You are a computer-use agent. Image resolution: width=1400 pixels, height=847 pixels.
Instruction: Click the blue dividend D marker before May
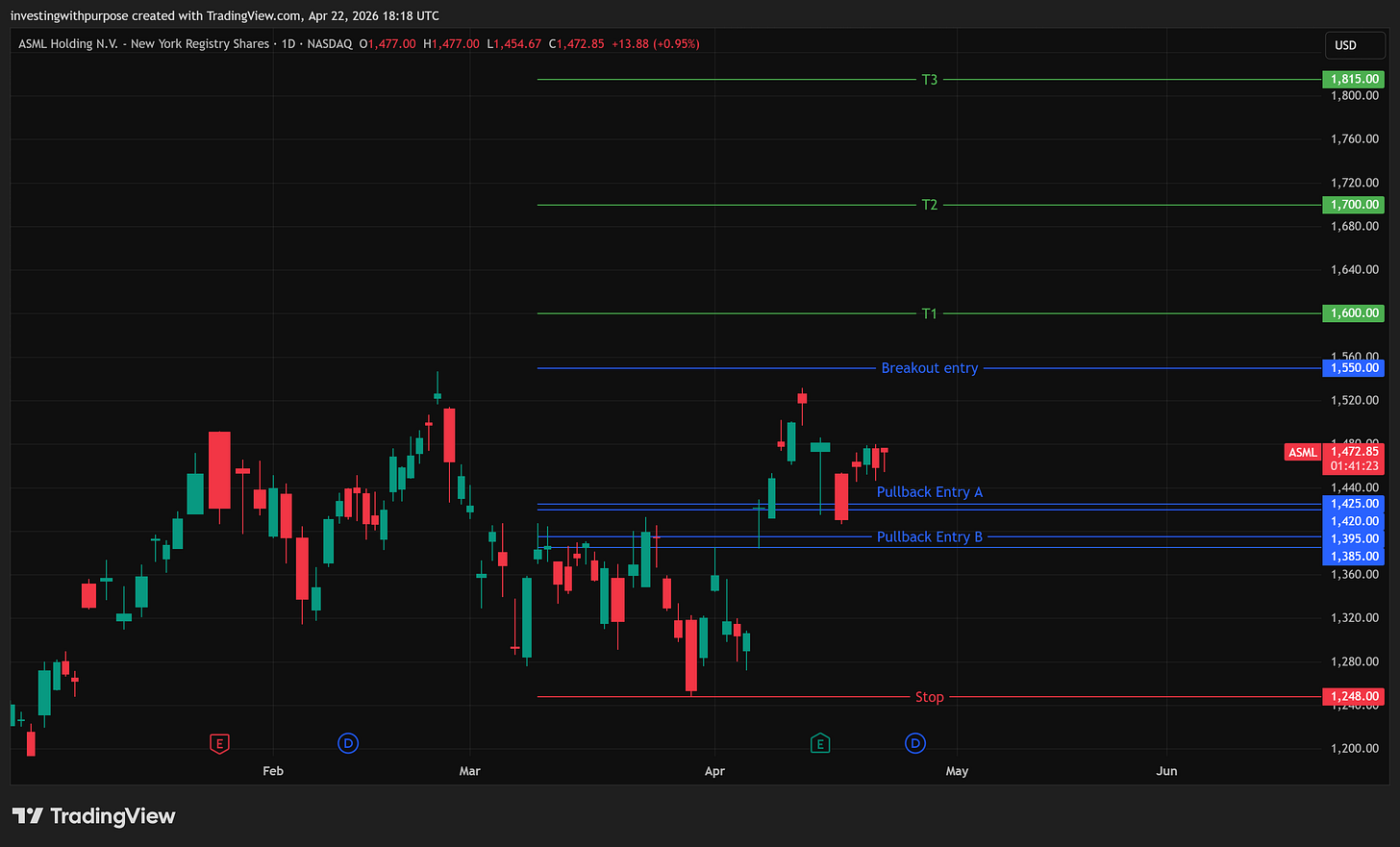(915, 743)
